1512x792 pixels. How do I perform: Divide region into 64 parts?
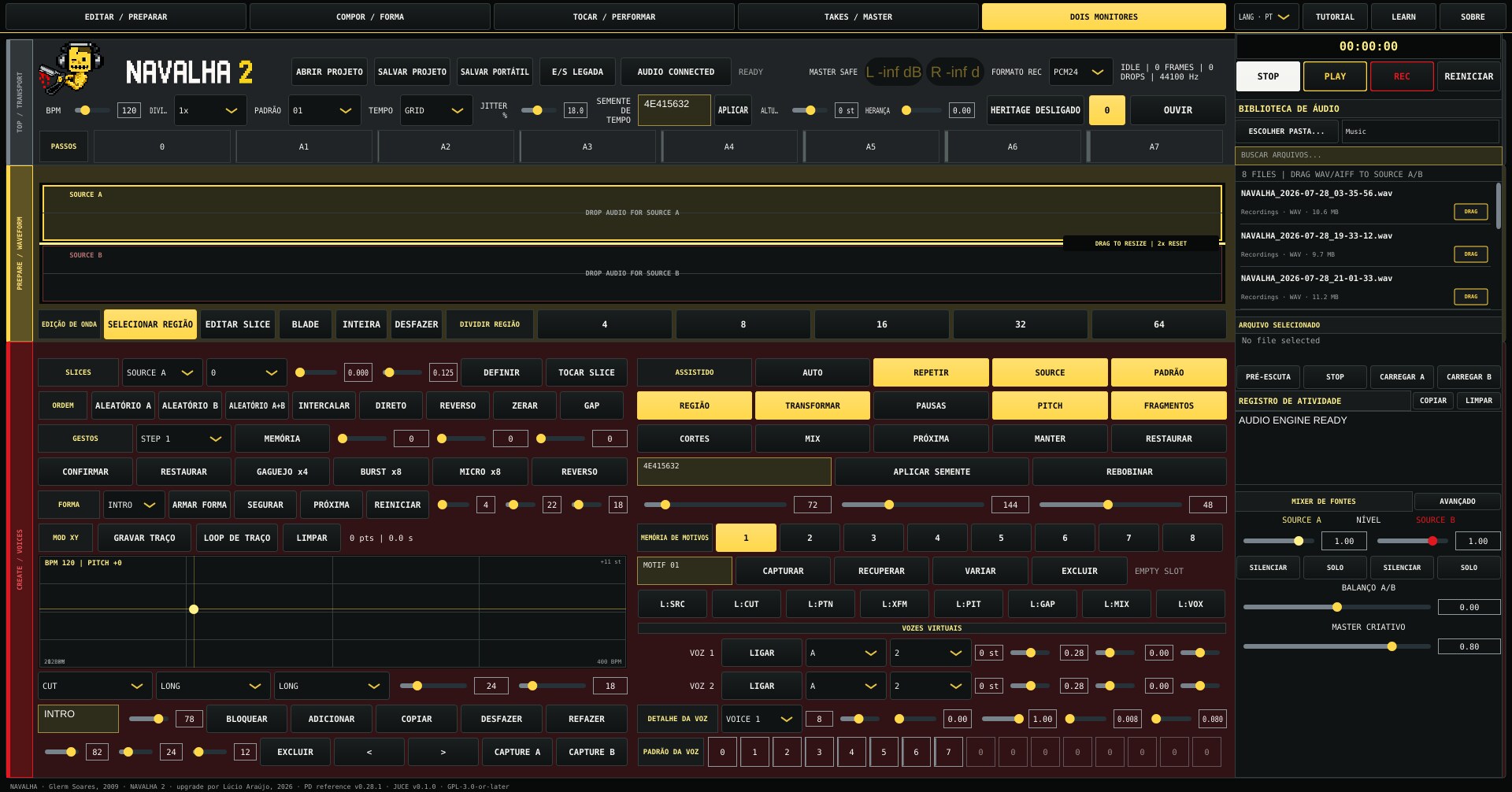pyautogui.click(x=1158, y=324)
